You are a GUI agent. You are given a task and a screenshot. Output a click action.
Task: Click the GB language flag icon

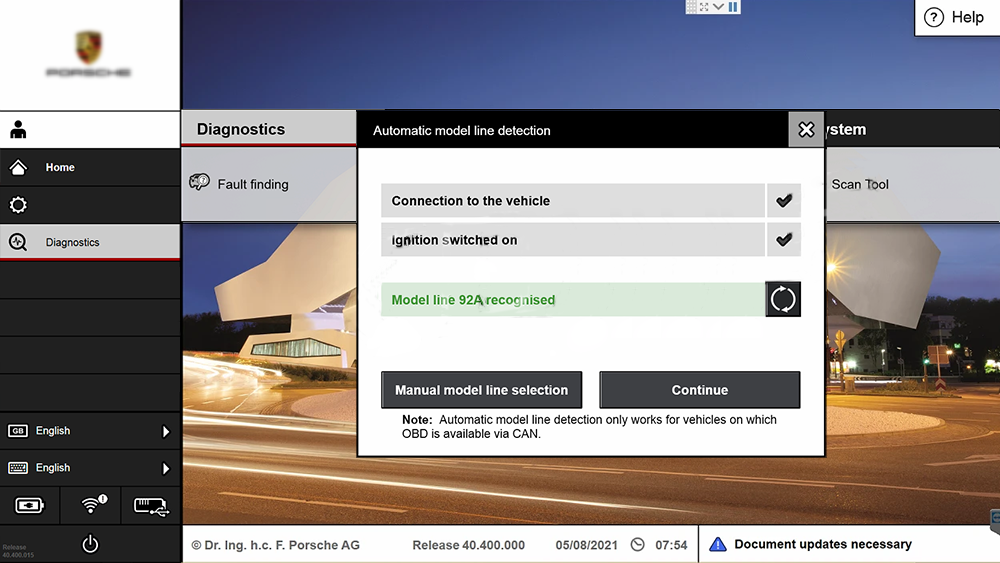click(x=18, y=431)
